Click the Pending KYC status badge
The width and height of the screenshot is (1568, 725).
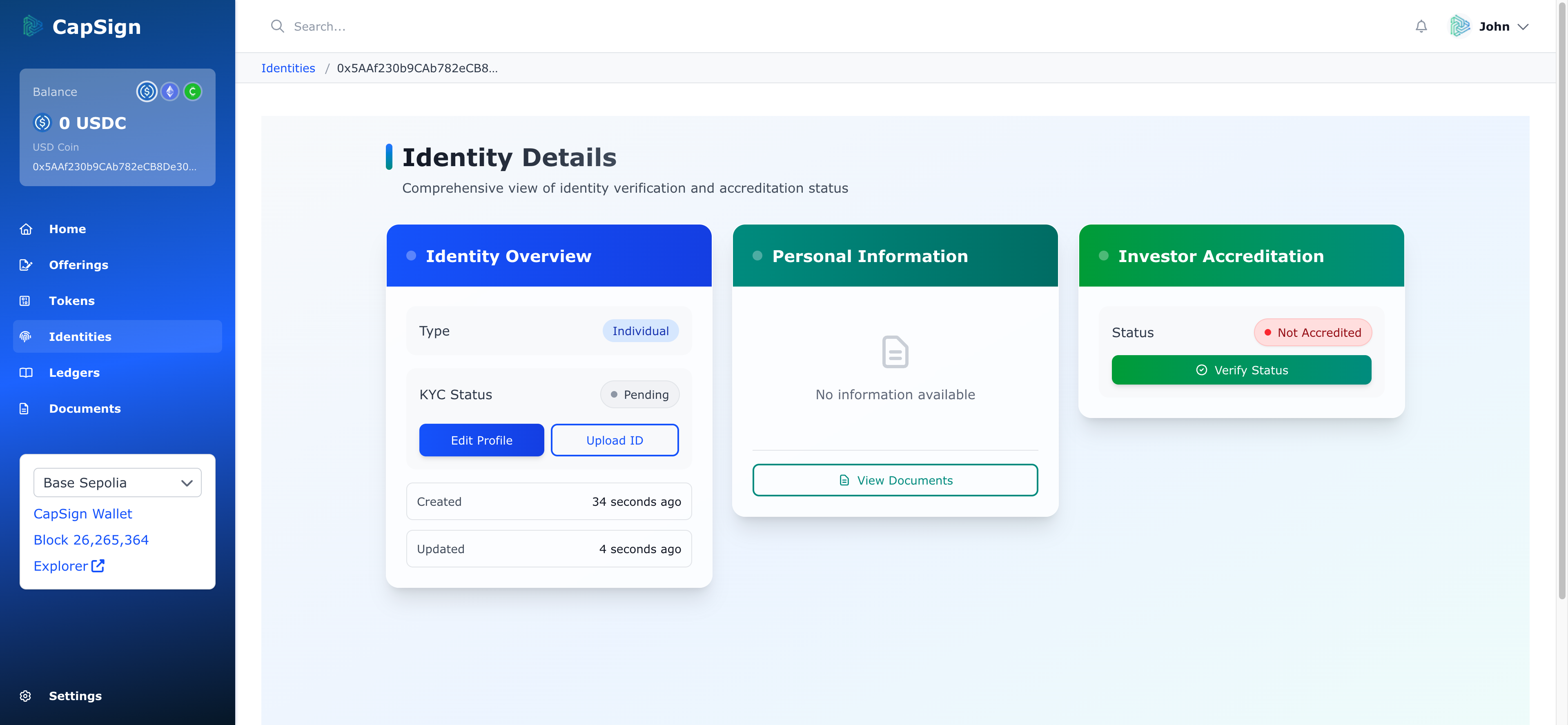point(639,394)
